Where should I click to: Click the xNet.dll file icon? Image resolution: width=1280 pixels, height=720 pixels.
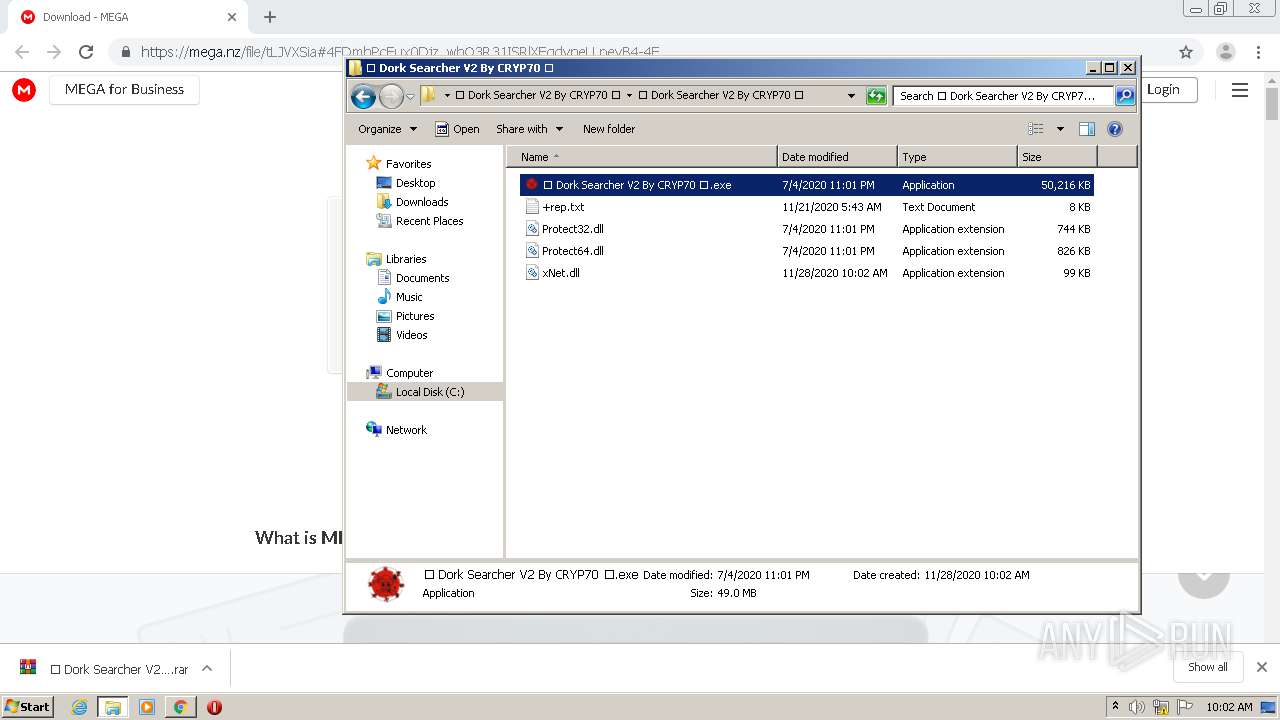pos(532,273)
